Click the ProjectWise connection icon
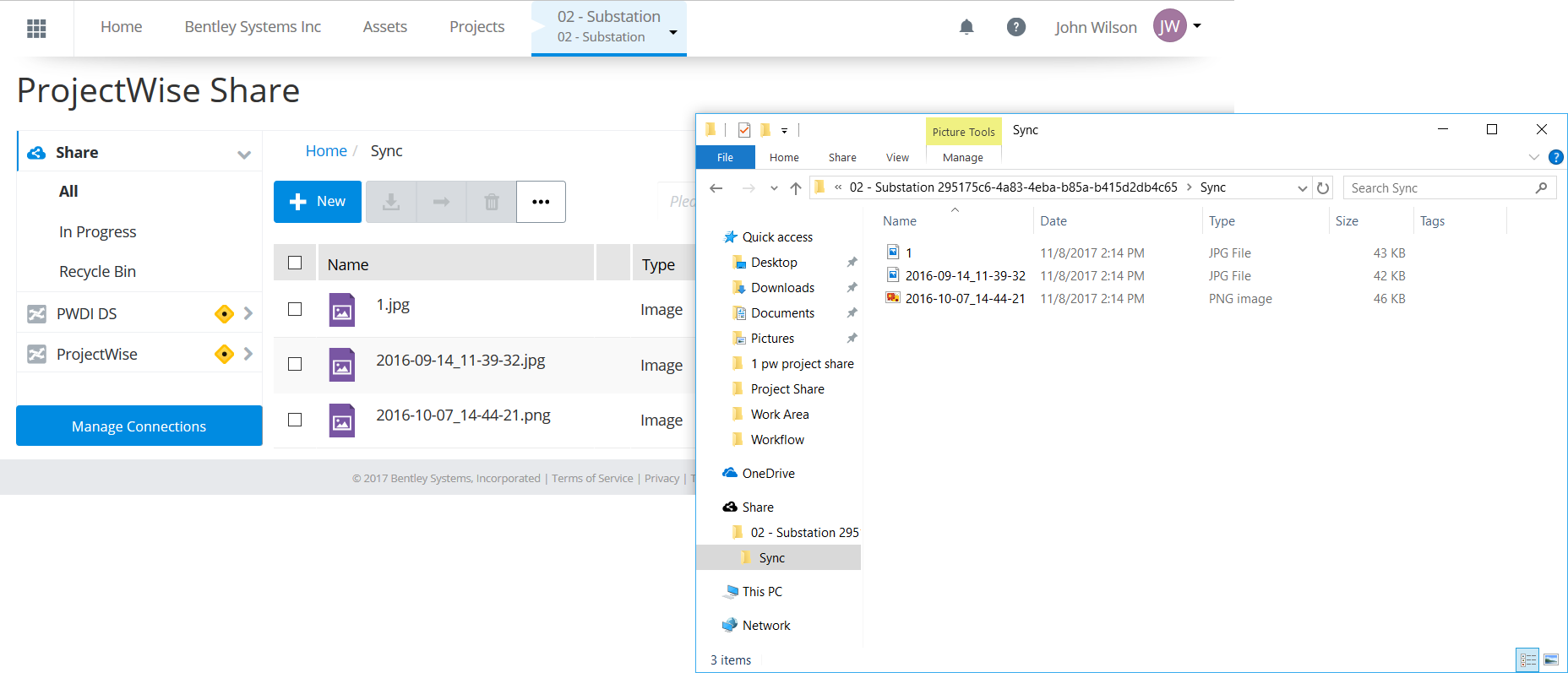This screenshot has height=673, width=1568. coord(36,355)
